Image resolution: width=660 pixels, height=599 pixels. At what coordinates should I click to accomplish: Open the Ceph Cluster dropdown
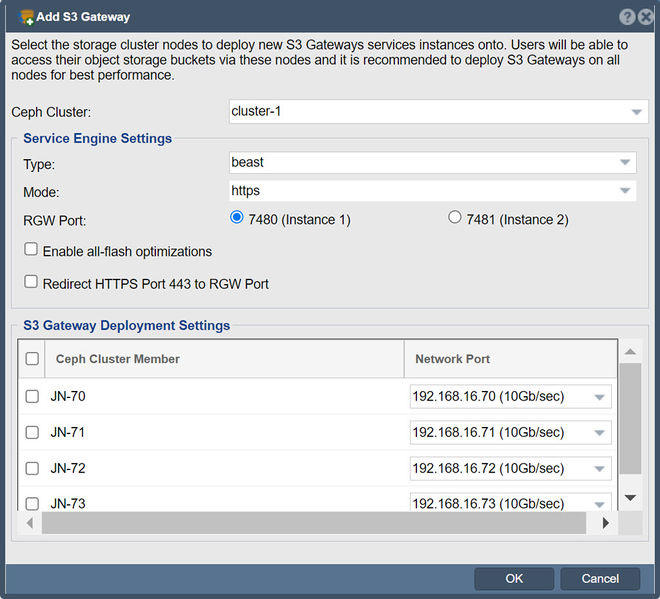(x=438, y=112)
